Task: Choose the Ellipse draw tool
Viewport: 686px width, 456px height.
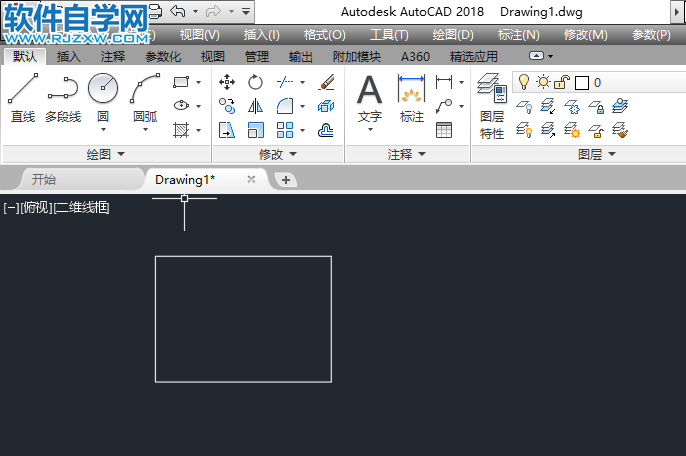Action: tap(181, 105)
